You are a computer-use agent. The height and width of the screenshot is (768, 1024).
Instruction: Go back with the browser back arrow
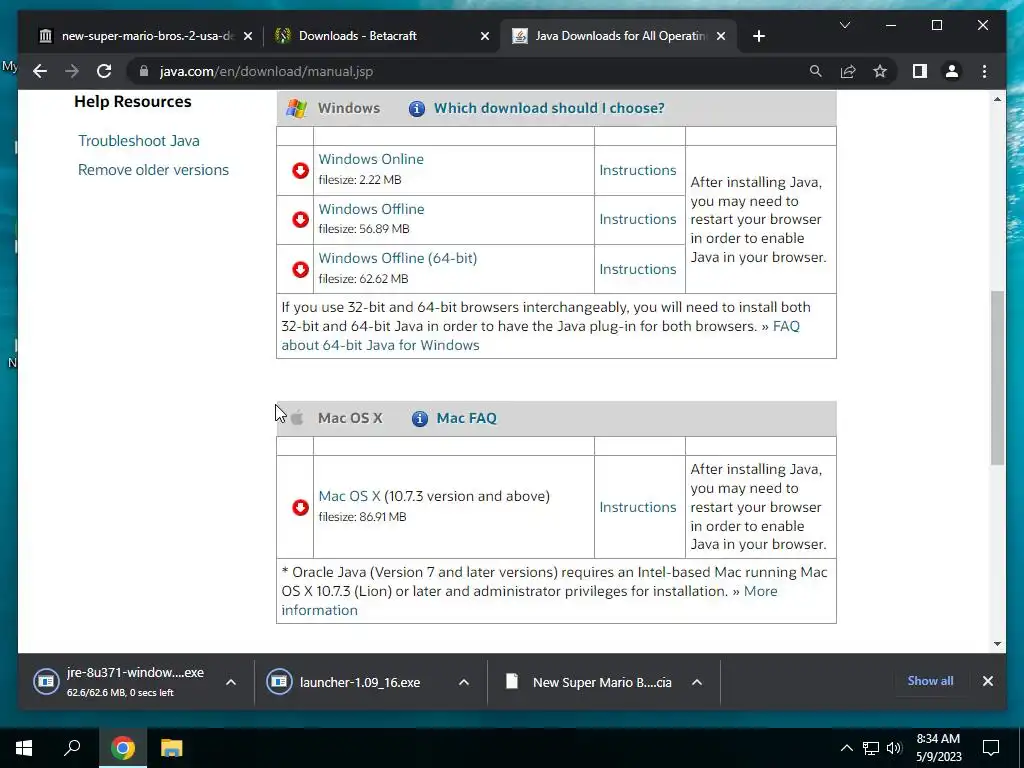pyautogui.click(x=40, y=71)
